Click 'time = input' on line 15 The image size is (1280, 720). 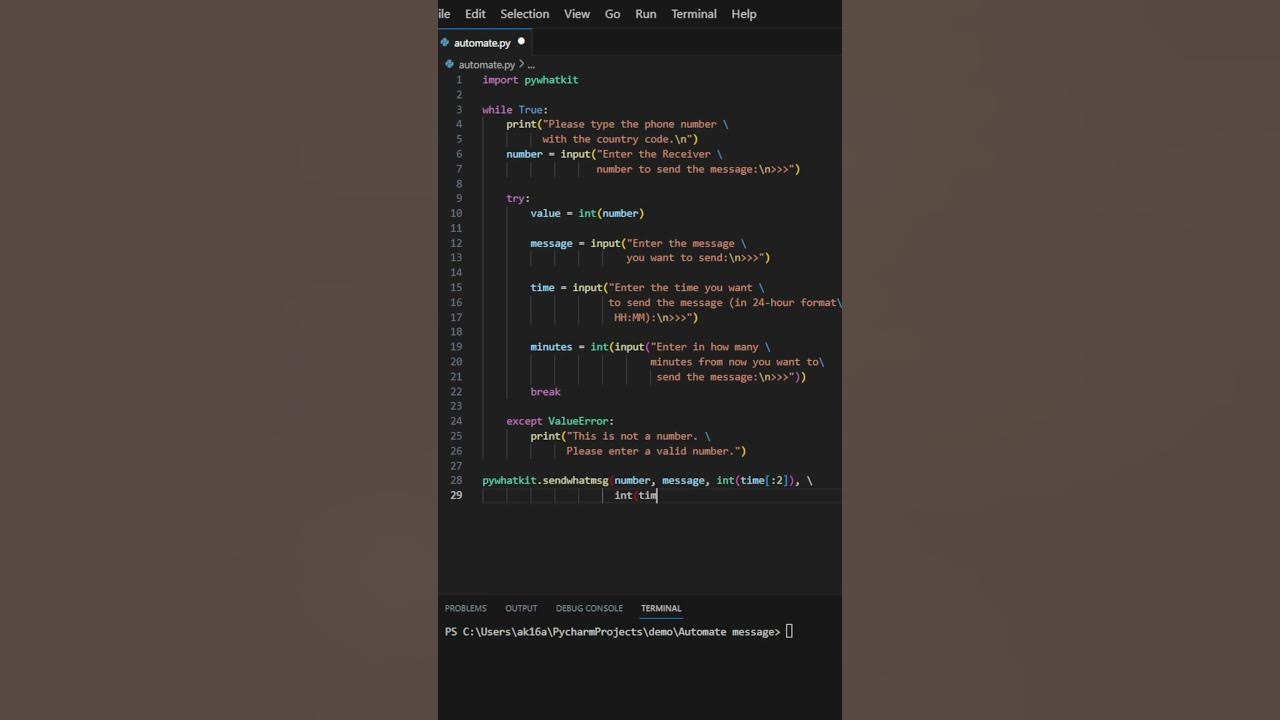[x=566, y=288]
